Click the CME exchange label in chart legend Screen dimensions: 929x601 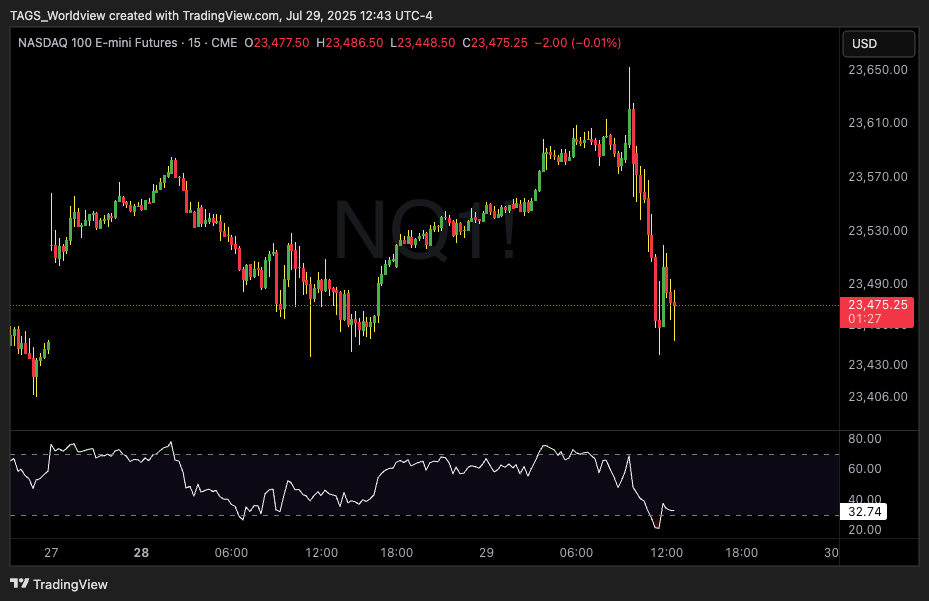pyautogui.click(x=225, y=43)
